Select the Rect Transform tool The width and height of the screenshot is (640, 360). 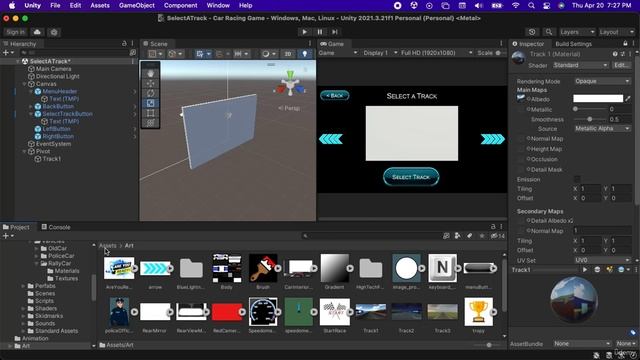[150, 113]
